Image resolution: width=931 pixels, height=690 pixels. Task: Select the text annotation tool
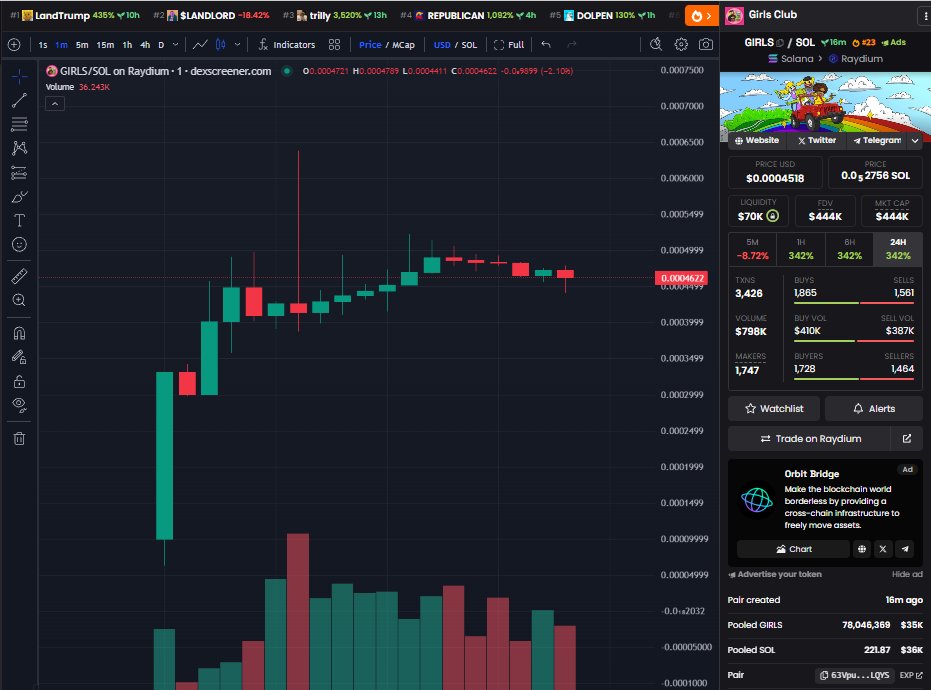(x=19, y=220)
